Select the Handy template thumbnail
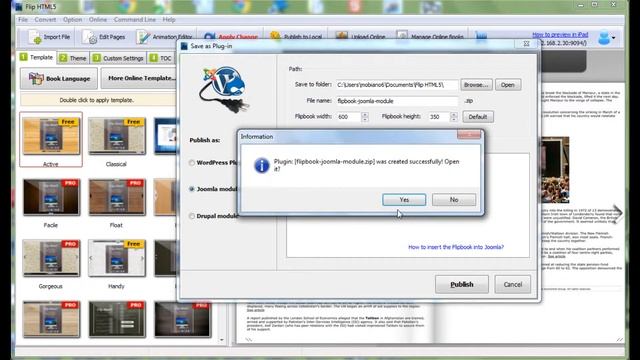The image size is (640, 360). tap(116, 258)
